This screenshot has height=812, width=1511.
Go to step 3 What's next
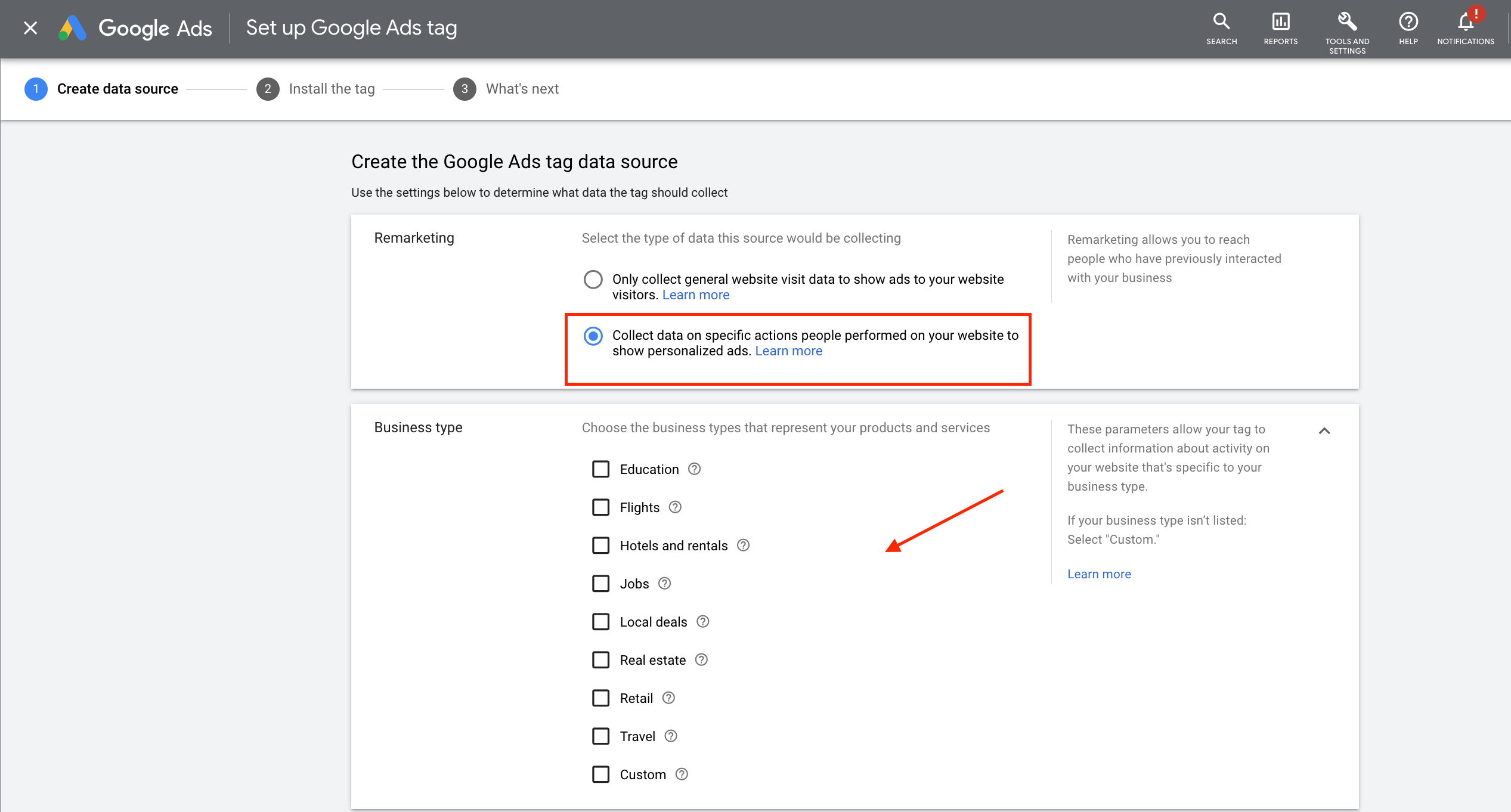click(506, 89)
